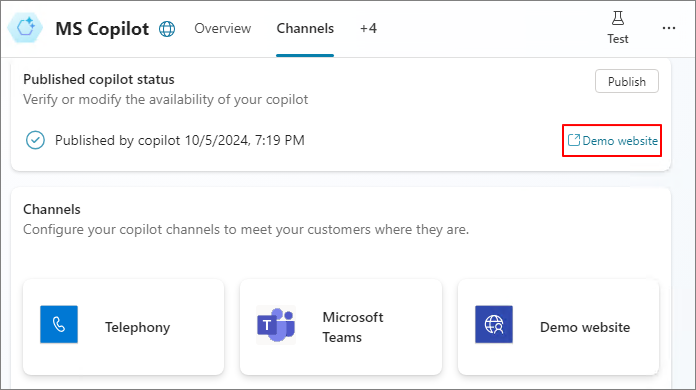Open the Demo website channel card
The image size is (696, 390).
coord(558,327)
